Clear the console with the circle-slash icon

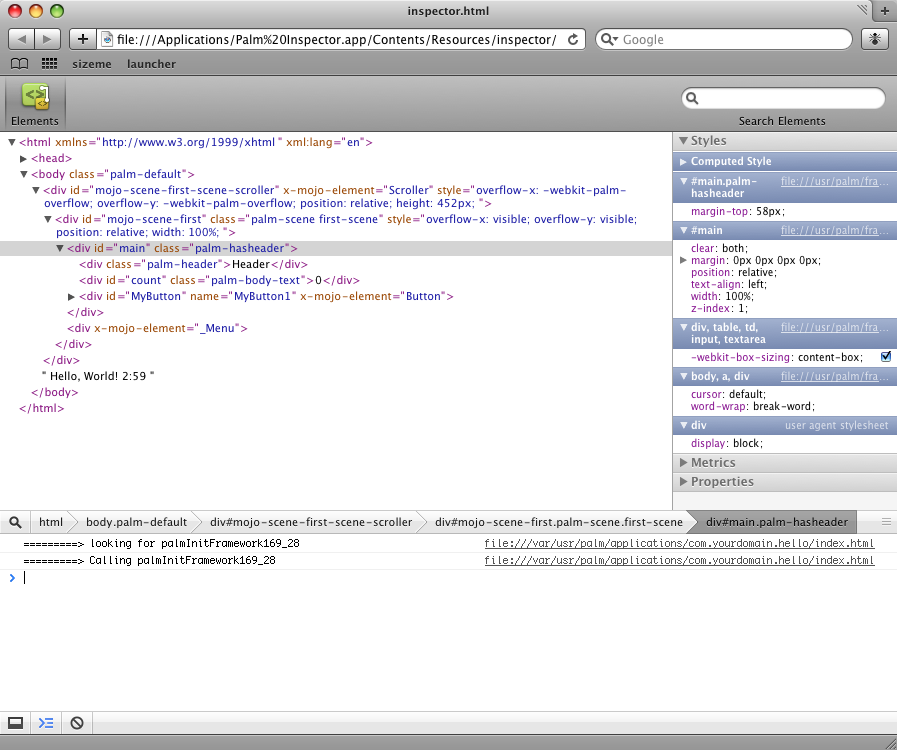[x=77, y=722]
